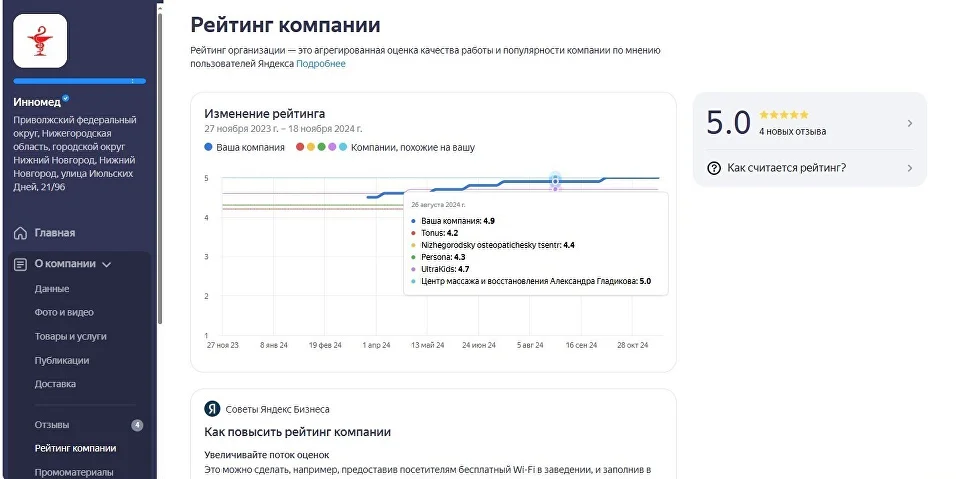Click the Яндекс Бизнес 'Я' logo icon
960x479 pixels.
pos(212,409)
